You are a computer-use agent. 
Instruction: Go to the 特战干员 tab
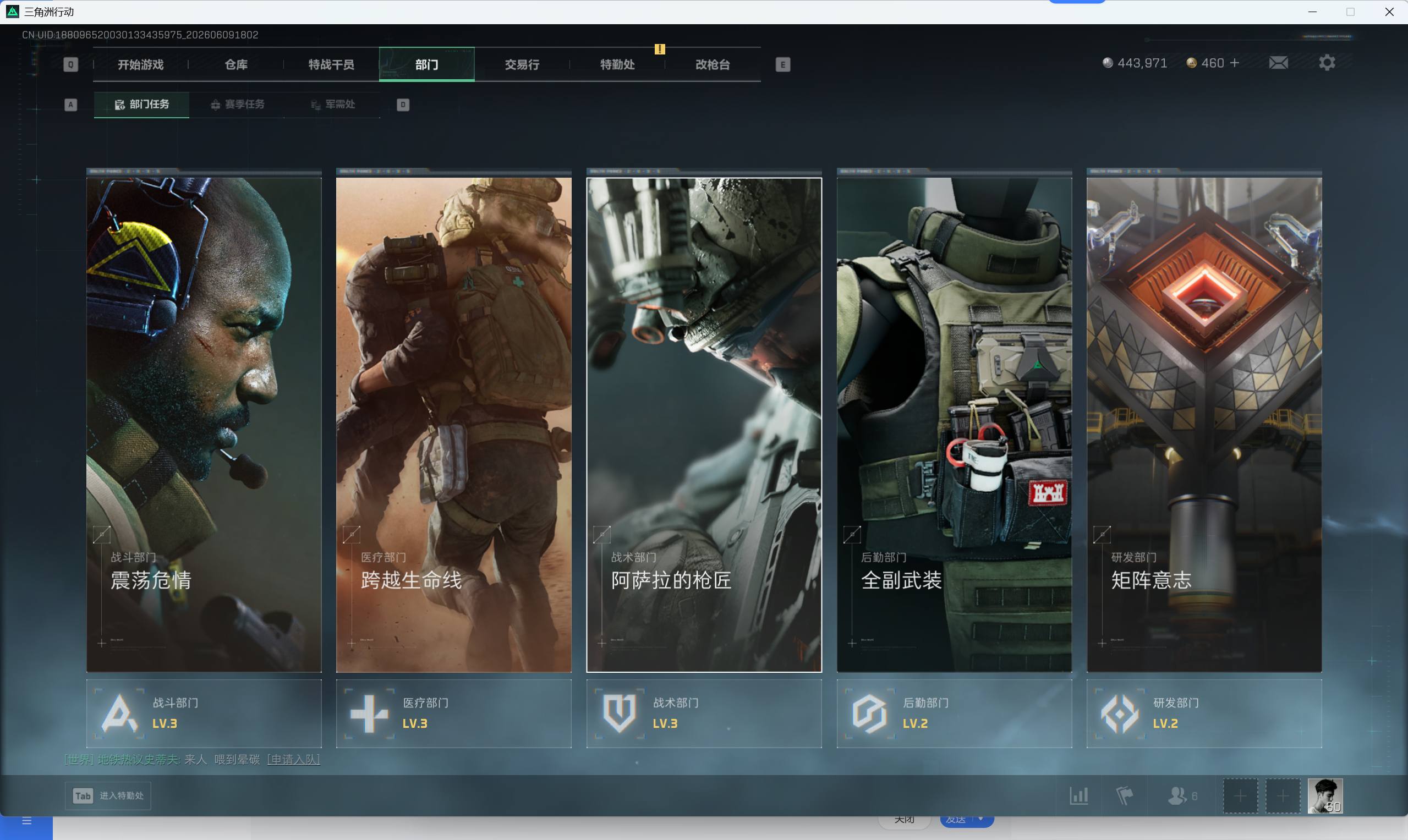(x=331, y=64)
